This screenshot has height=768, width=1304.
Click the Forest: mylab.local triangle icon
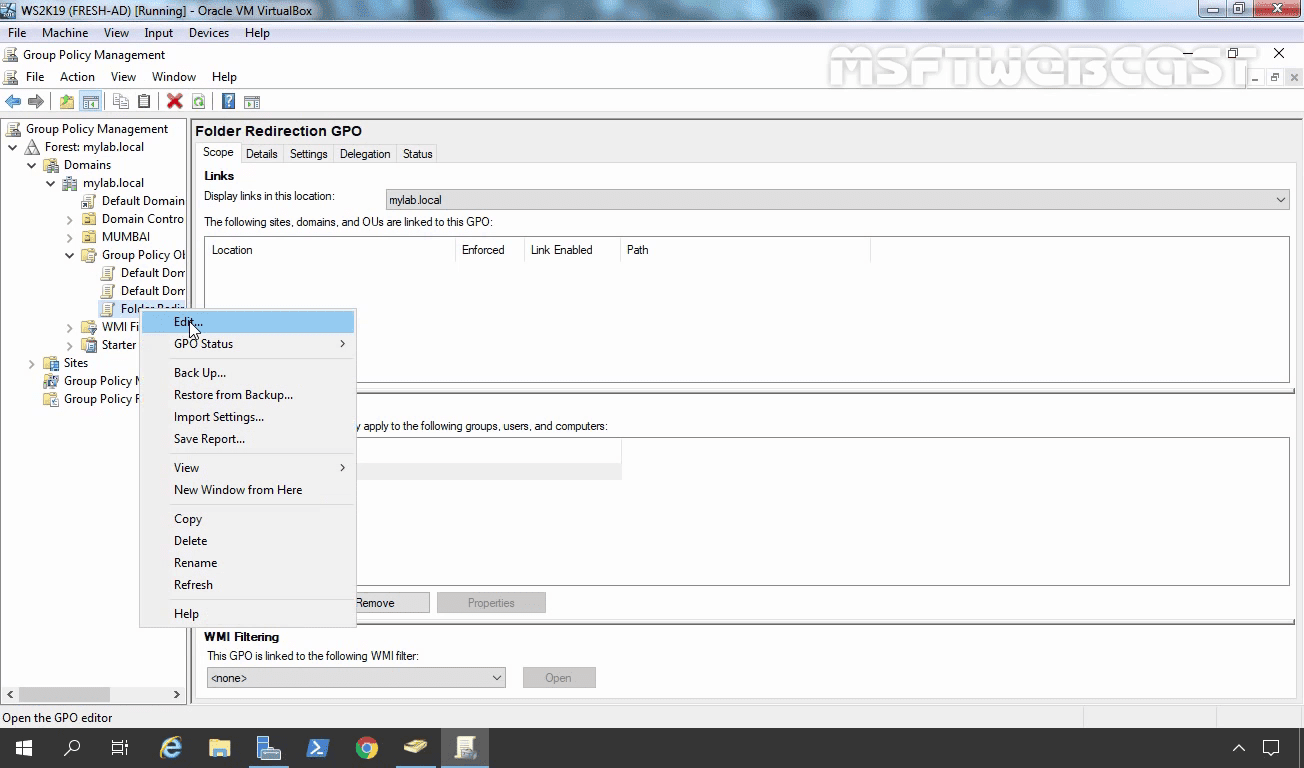click(32, 147)
